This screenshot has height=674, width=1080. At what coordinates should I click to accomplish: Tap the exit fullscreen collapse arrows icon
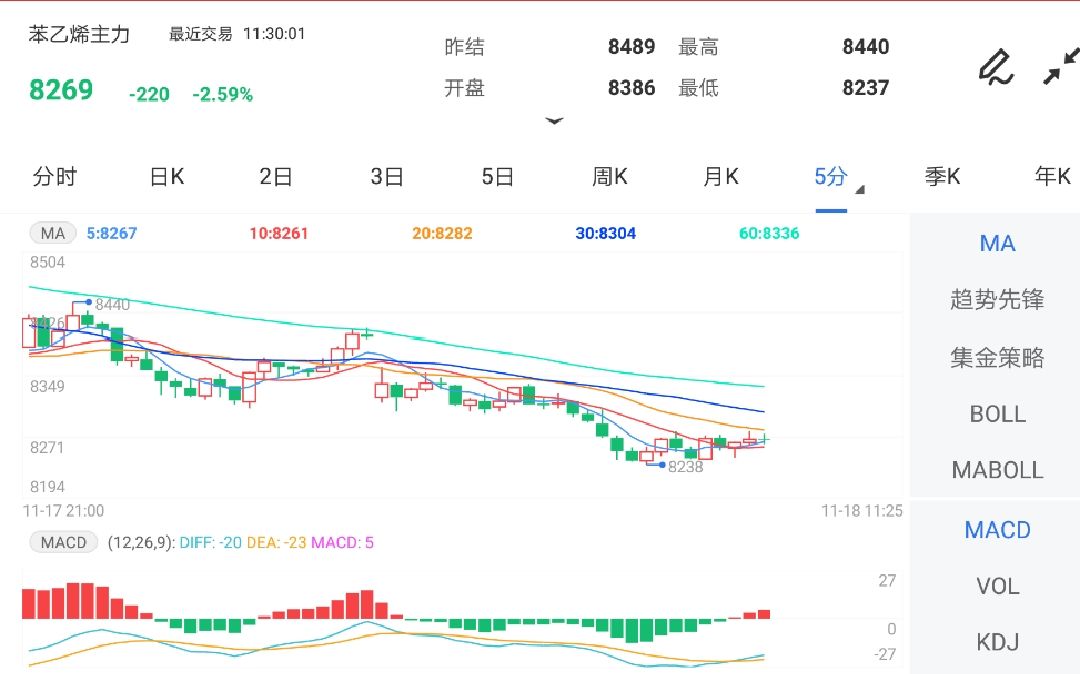(x=1061, y=66)
